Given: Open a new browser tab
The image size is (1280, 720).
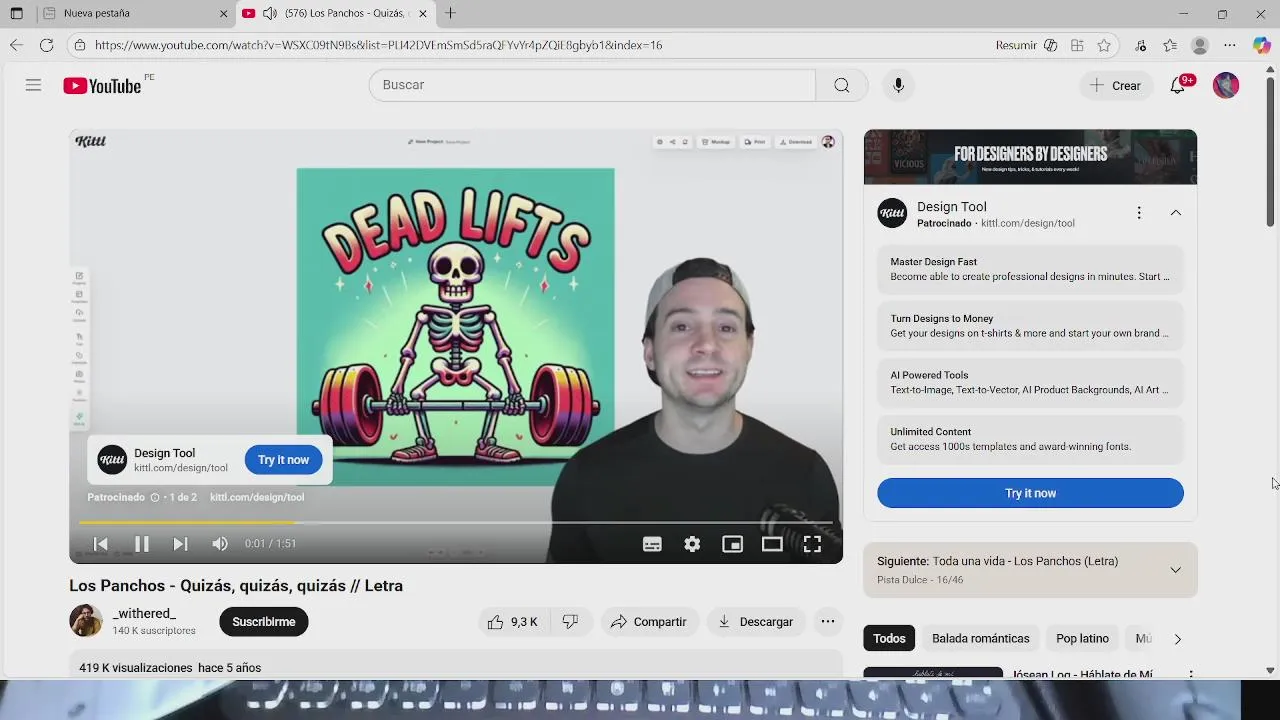Looking at the screenshot, I should coord(450,14).
